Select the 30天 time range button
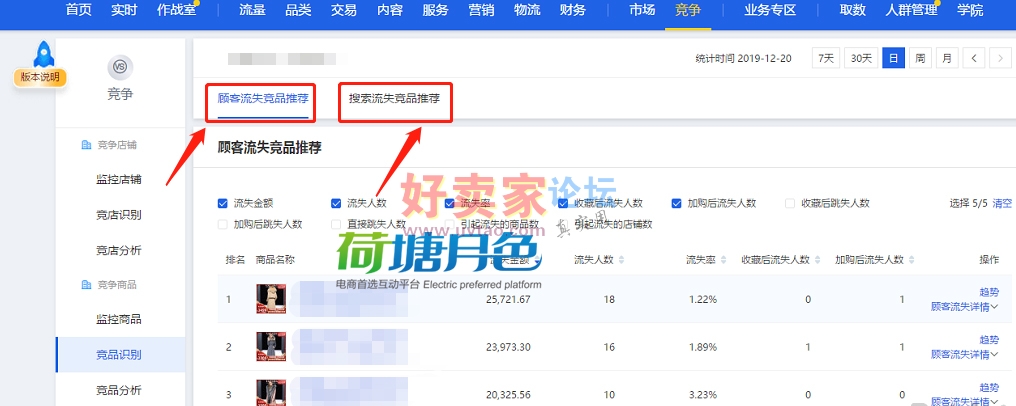 860,58
